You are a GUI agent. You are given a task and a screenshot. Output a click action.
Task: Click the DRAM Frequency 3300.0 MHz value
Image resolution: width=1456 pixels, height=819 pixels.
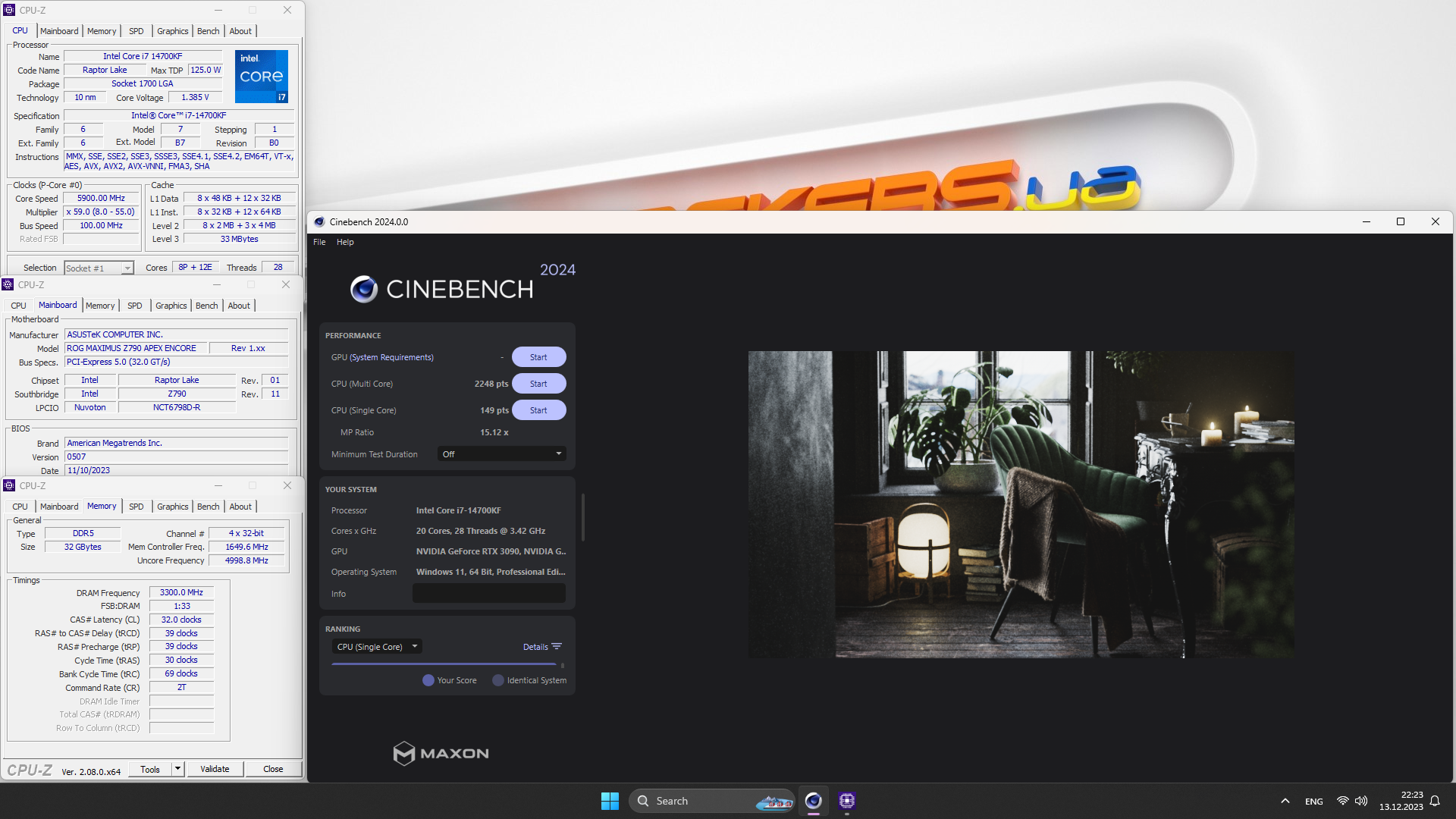coord(181,593)
